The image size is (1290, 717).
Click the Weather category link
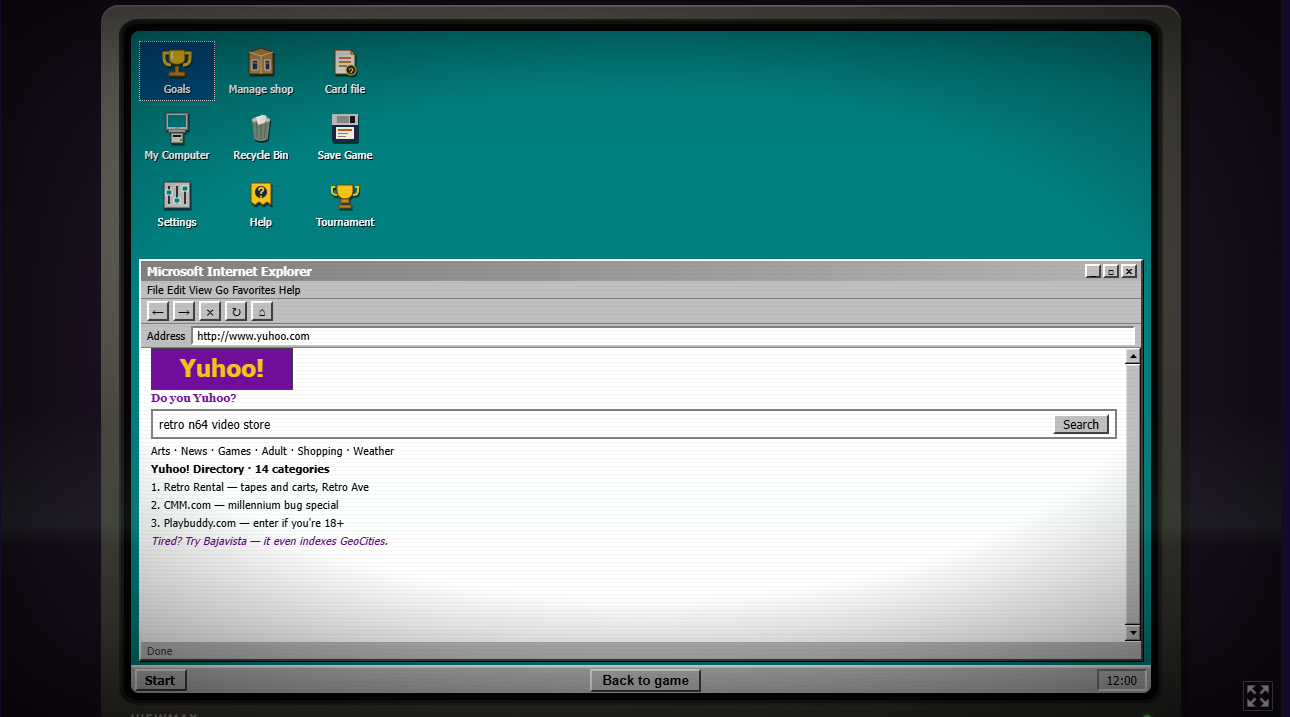[x=374, y=451]
